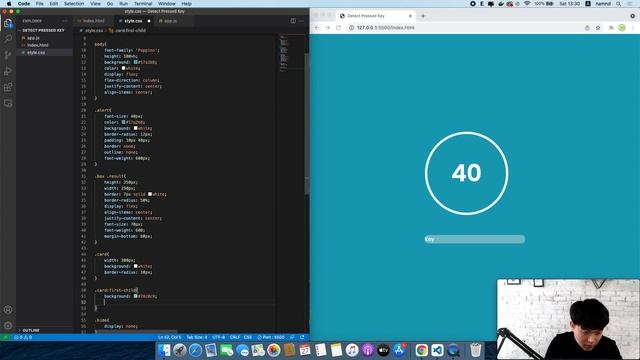Open the Search view in activity bar

click(x=8, y=39)
